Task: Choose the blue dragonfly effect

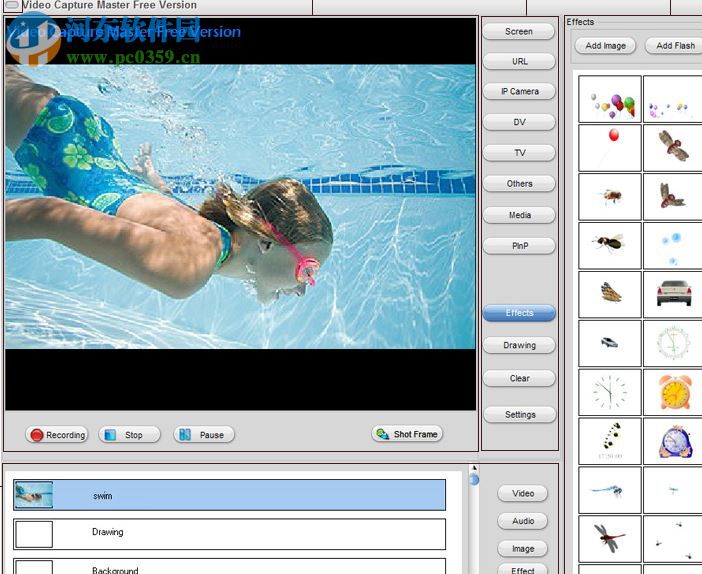Action: [610, 490]
